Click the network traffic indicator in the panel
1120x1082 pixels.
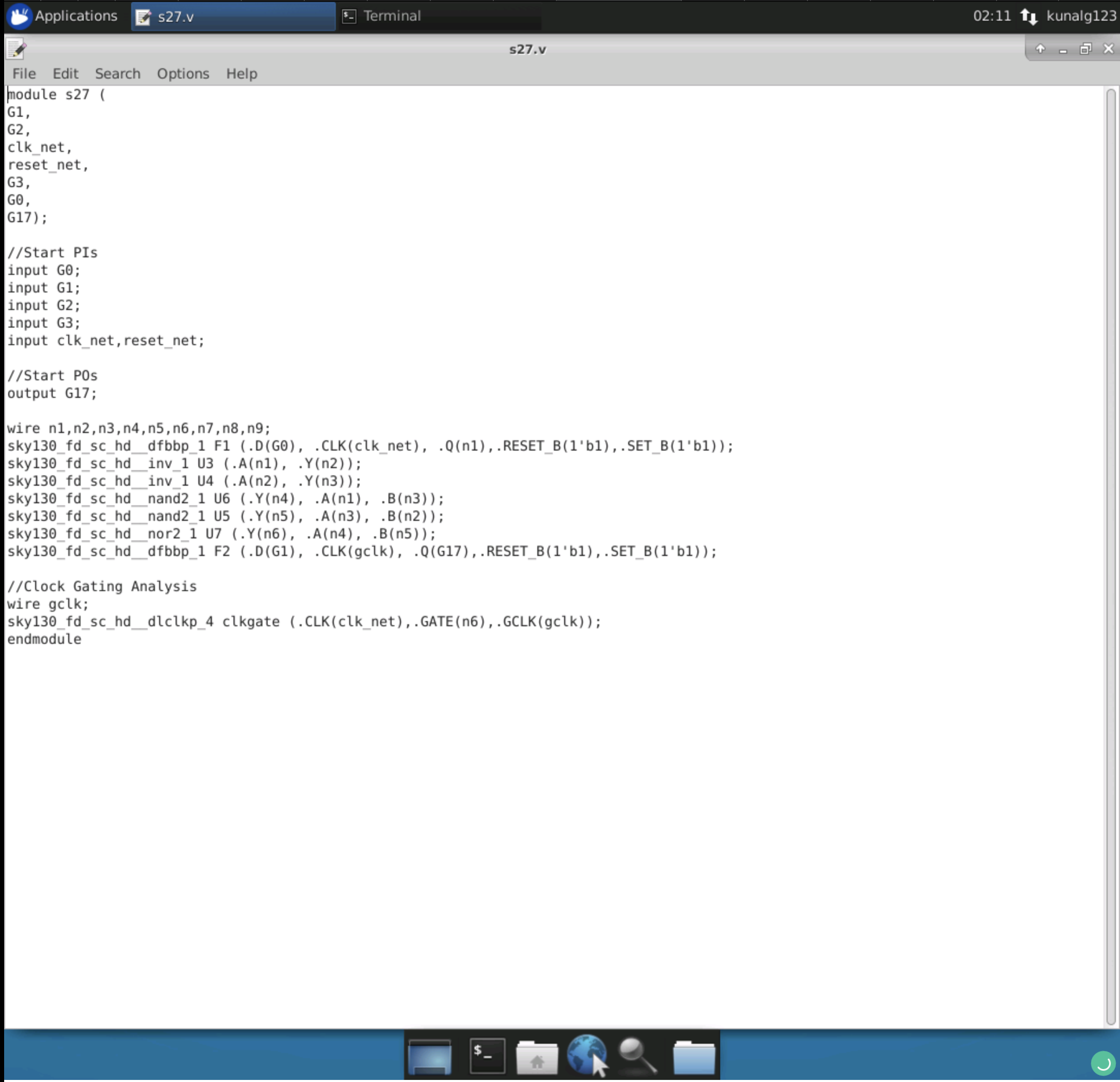point(1030,16)
